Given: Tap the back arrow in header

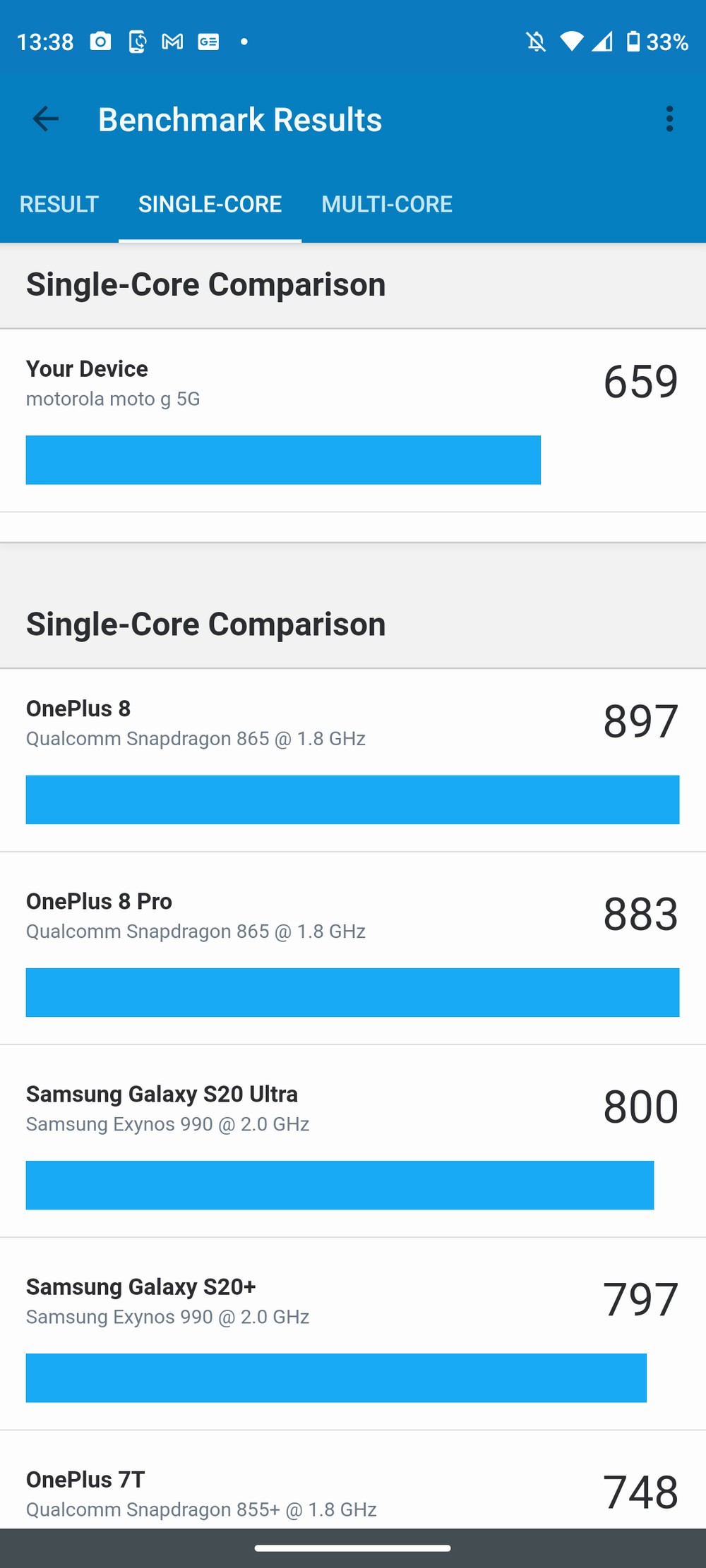Looking at the screenshot, I should tap(46, 119).
